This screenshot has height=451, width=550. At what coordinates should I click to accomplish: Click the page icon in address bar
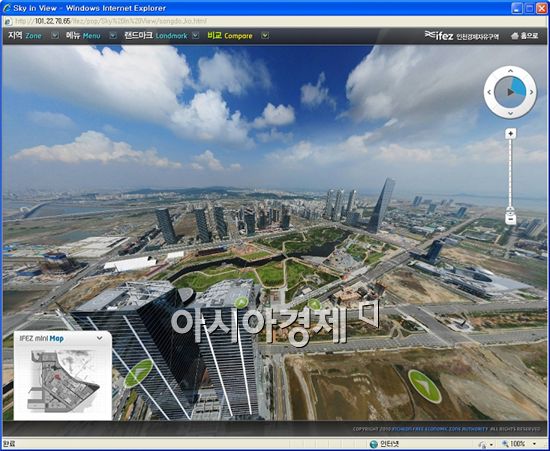point(8,21)
